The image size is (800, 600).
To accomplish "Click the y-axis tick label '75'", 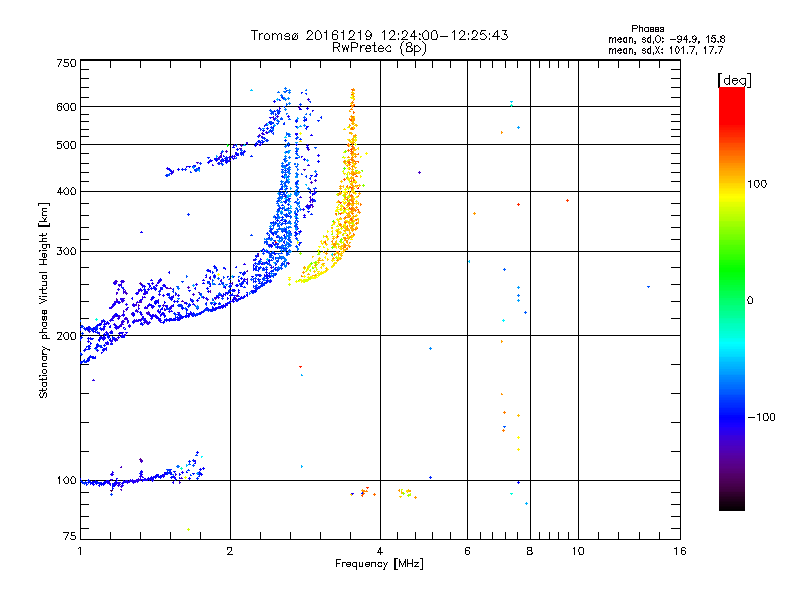I will point(70,536).
